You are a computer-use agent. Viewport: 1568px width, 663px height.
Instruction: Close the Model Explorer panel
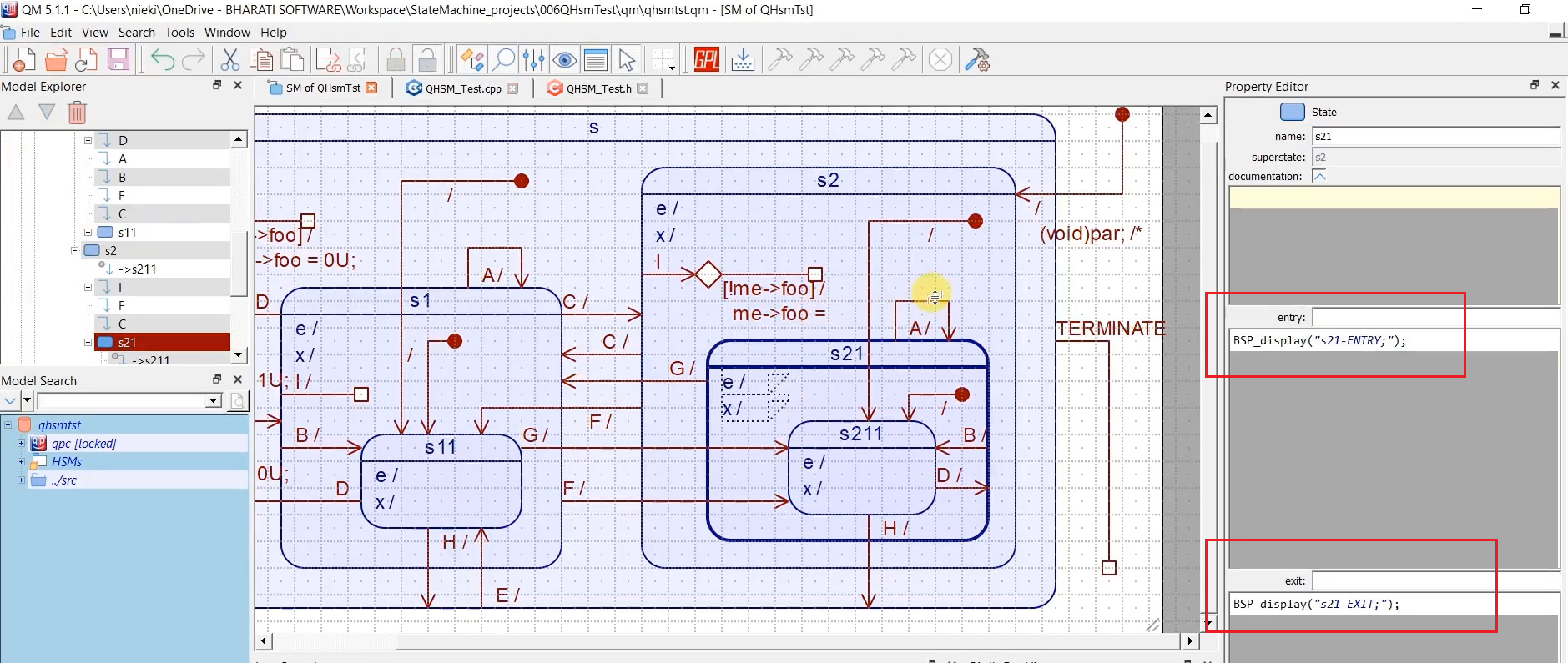tap(238, 85)
